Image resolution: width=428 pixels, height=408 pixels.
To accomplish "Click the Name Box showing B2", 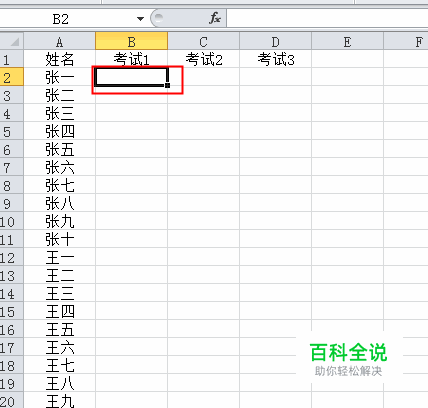I will pos(61,19).
